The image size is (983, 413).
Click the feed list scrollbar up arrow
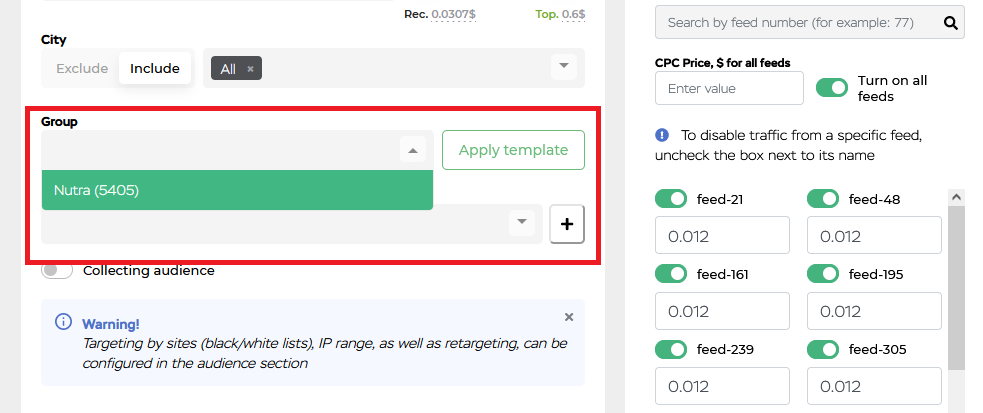click(x=956, y=197)
